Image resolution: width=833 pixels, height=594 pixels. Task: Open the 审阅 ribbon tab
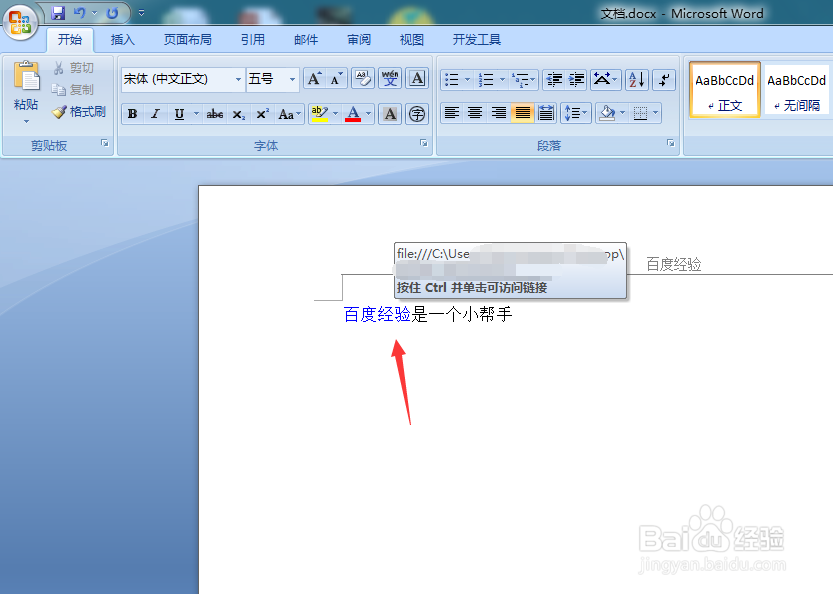[x=359, y=40]
